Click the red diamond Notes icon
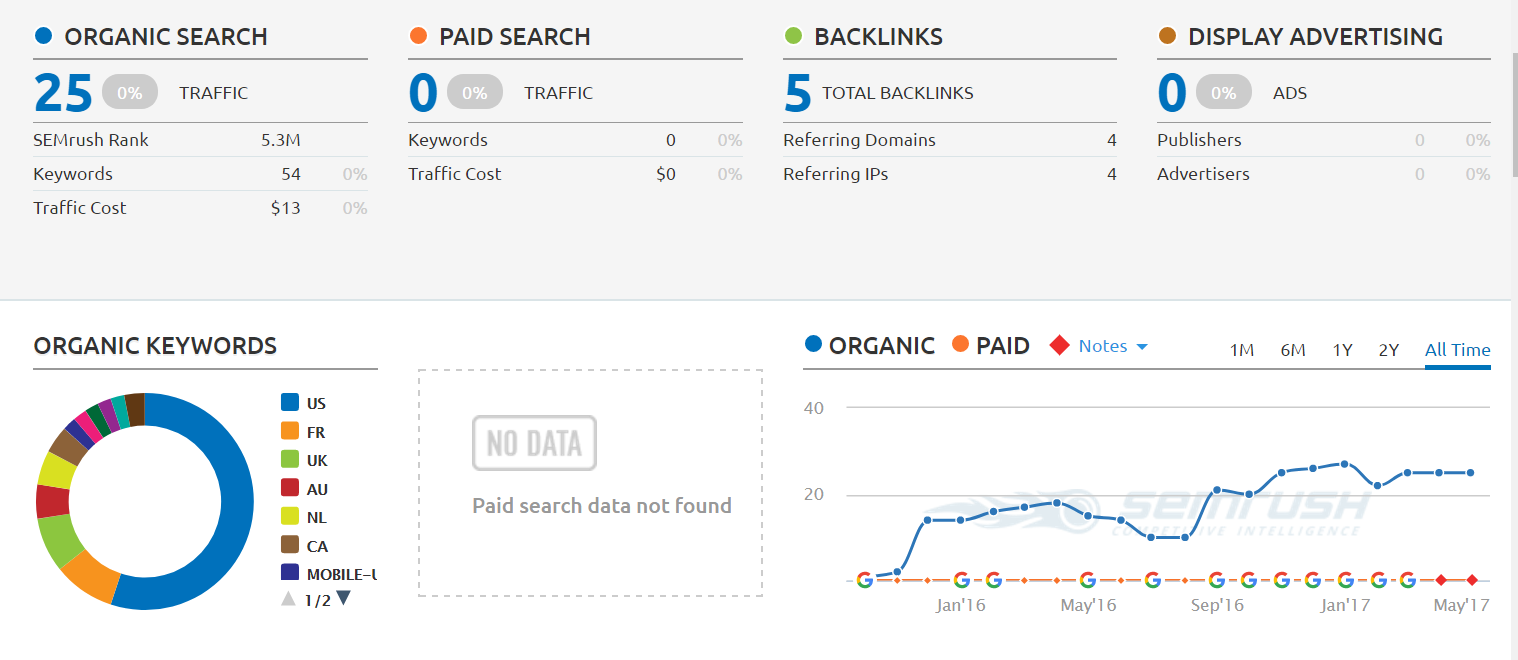Screen dimensions: 1518x660 [x=1059, y=346]
